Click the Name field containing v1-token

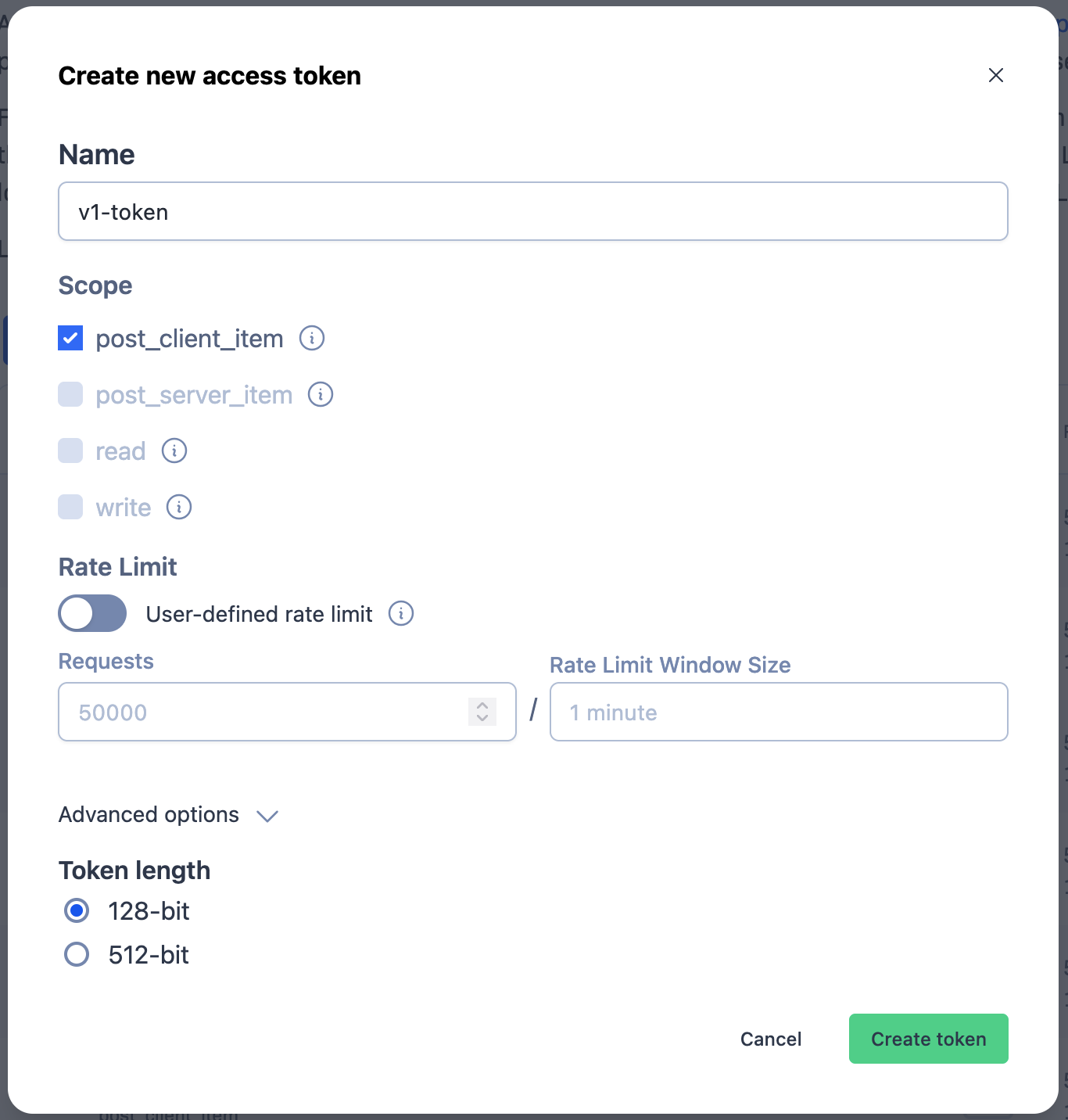point(533,211)
